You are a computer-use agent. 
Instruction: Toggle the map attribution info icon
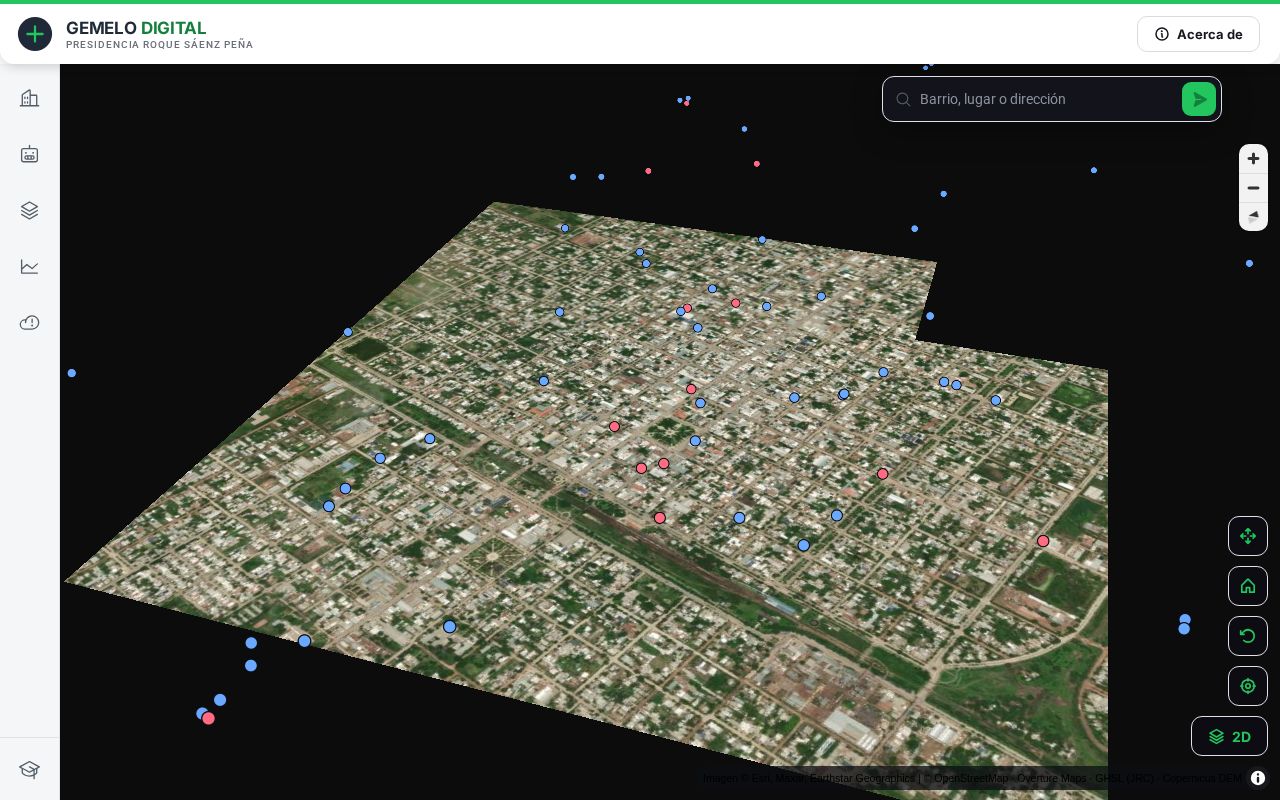1258,778
